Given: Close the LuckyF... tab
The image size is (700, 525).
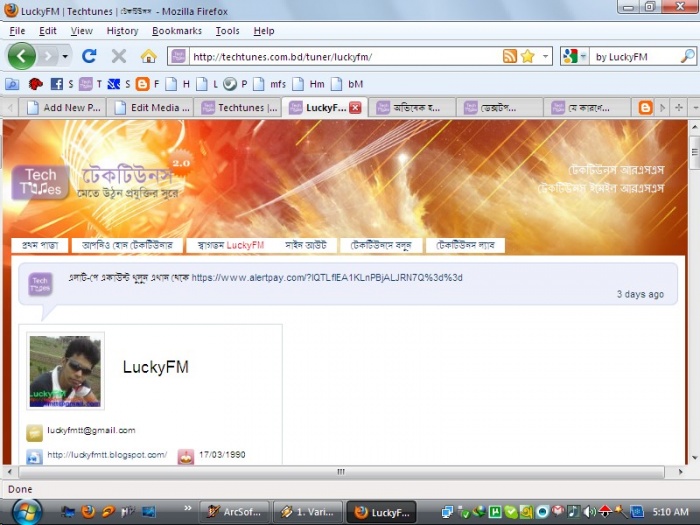Looking at the screenshot, I should pyautogui.click(x=355, y=108).
